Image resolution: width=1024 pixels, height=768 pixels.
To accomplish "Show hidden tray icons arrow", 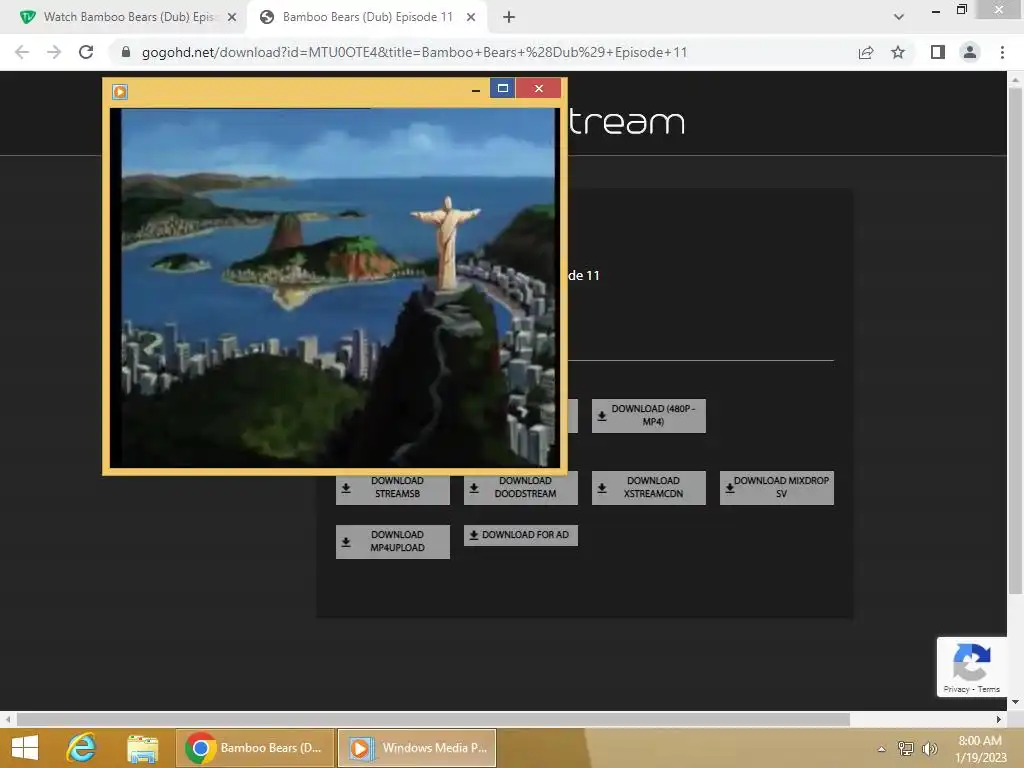I will click(x=881, y=748).
